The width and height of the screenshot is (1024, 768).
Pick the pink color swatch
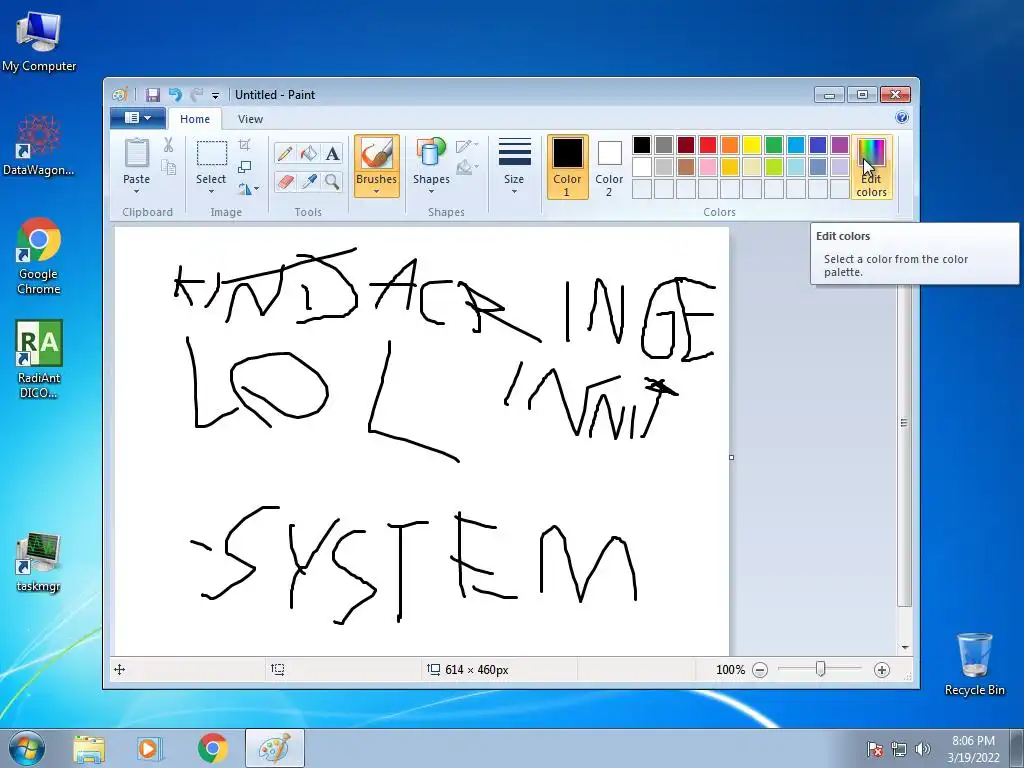pos(708,167)
